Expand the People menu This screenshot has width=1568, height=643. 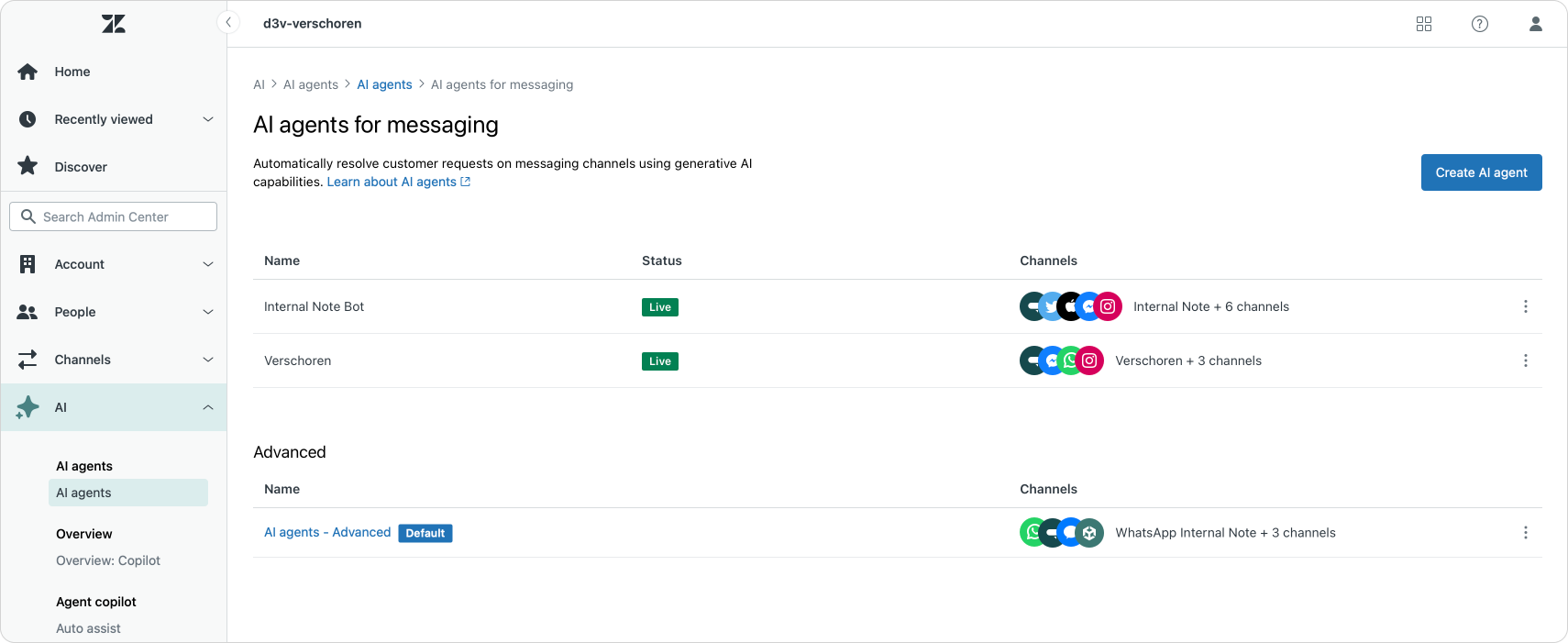coord(207,312)
